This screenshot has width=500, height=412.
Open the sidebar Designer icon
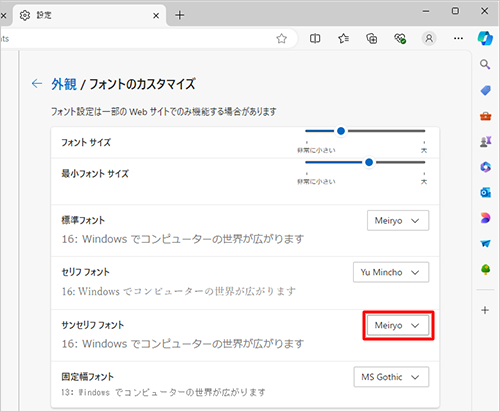pos(486,218)
